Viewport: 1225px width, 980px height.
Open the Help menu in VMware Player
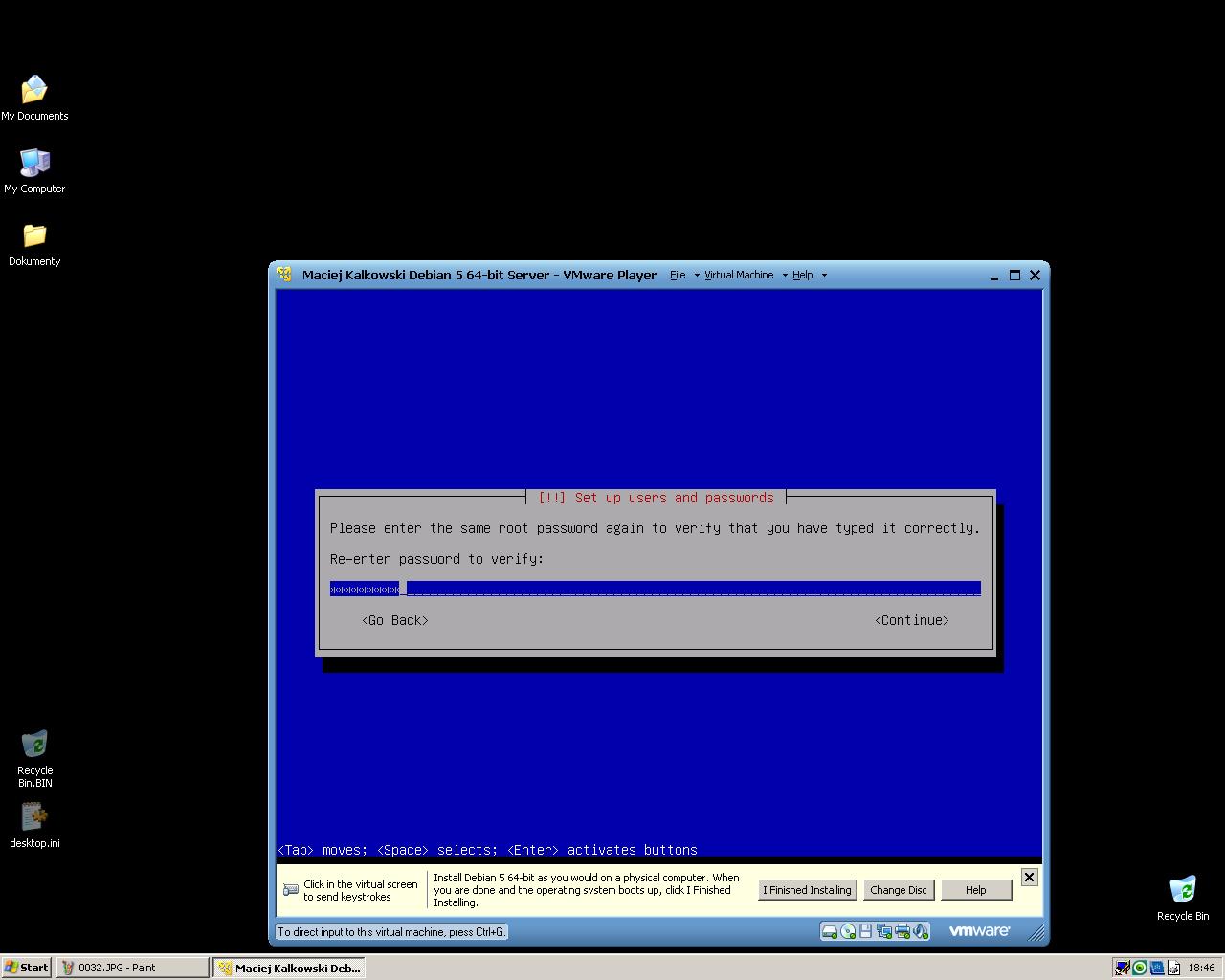pos(802,275)
